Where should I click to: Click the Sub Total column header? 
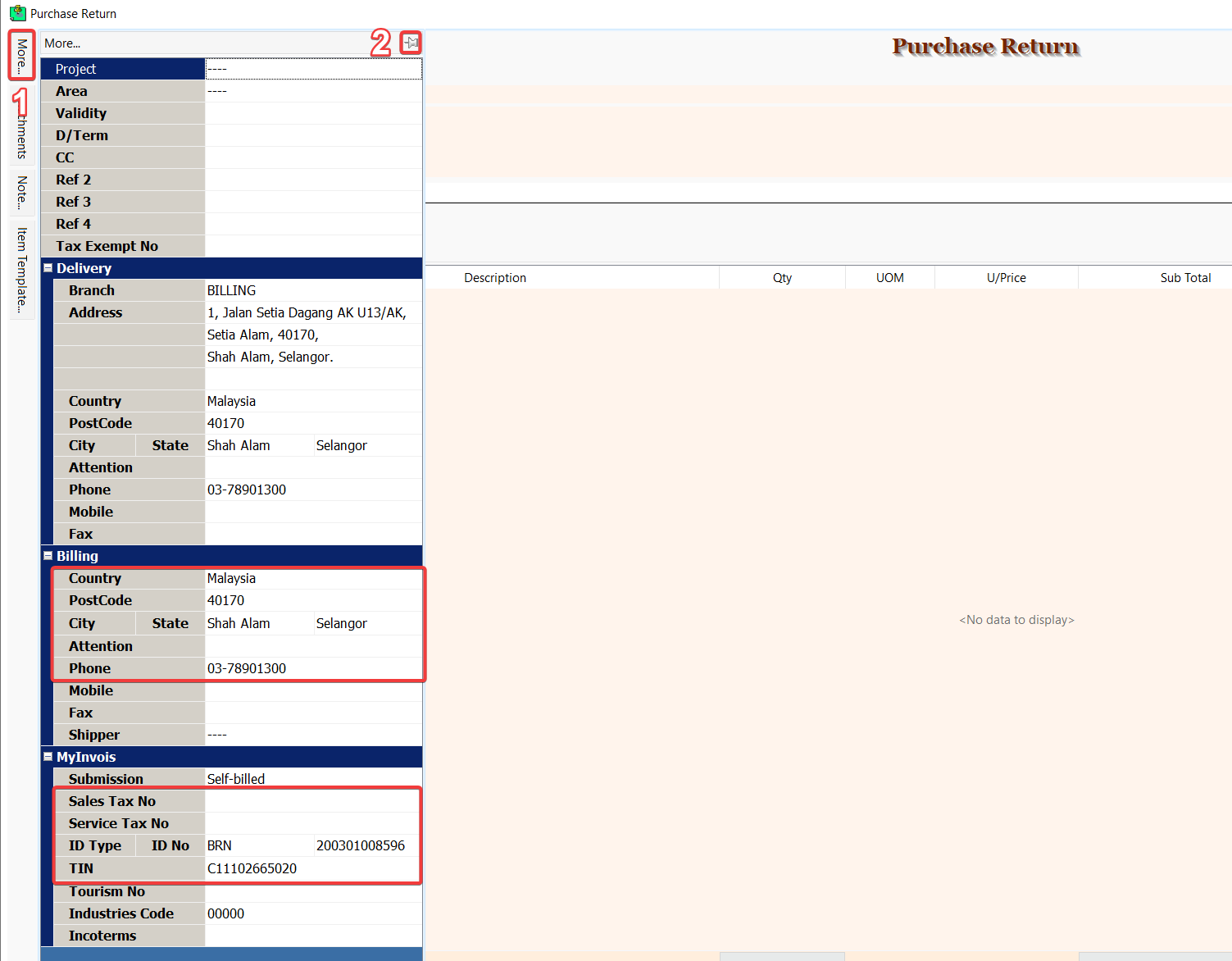(x=1184, y=278)
